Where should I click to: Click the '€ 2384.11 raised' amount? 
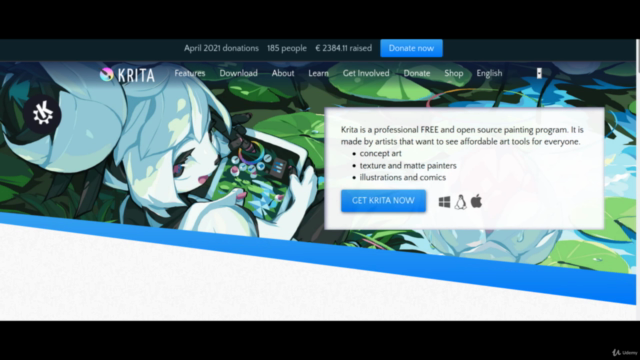pos(343,48)
